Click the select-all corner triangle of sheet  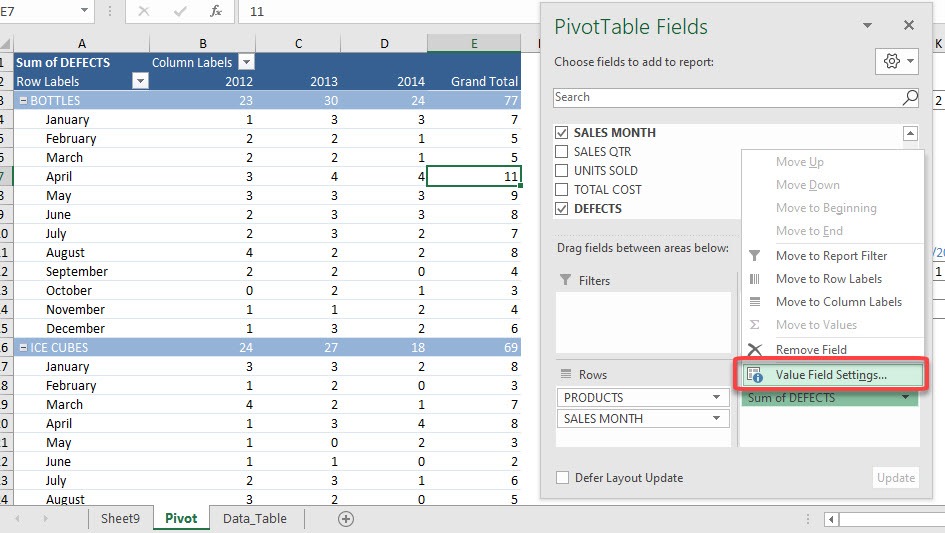(5, 43)
